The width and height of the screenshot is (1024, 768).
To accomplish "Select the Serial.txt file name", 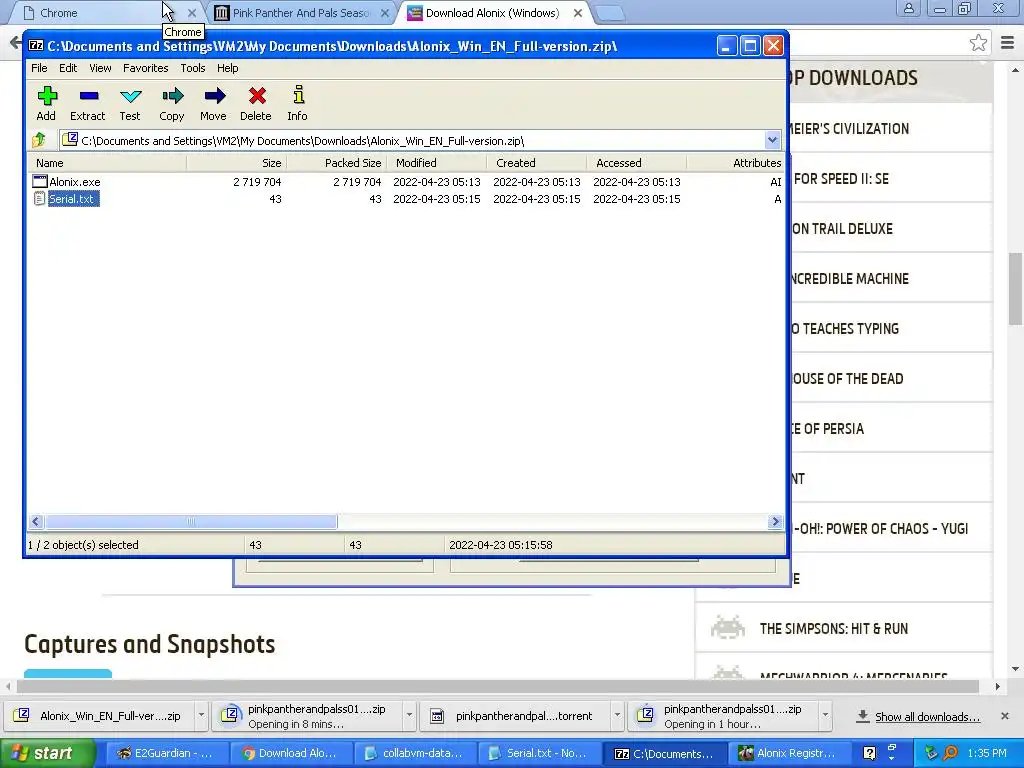I will click(x=73, y=199).
